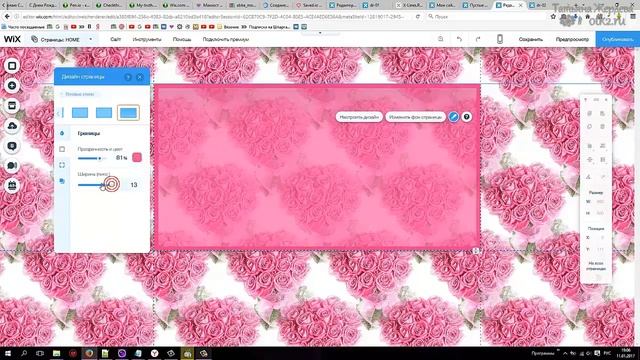Screen dimensions: 640x360
Task: Click the copy icon in the floating toolbar
Action: pos(589,113)
